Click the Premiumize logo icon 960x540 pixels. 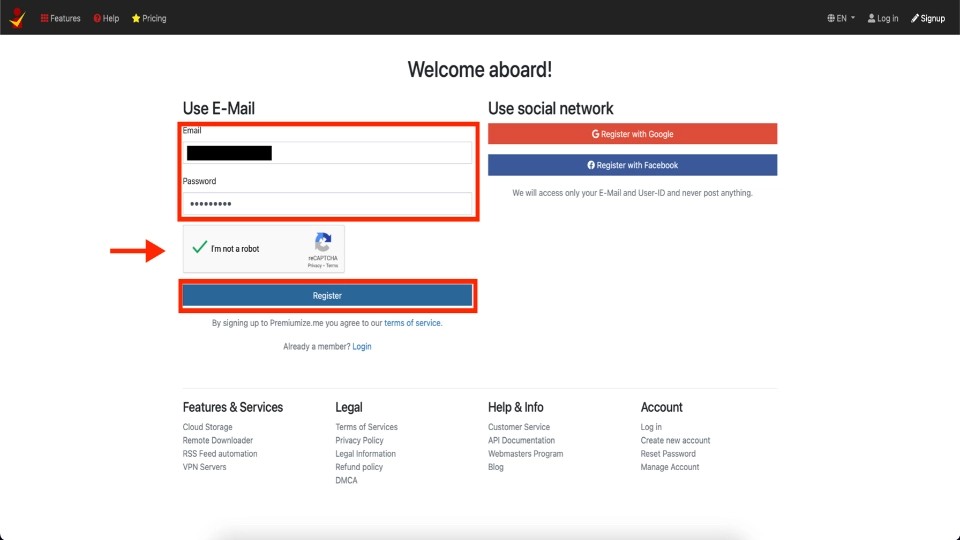click(18, 18)
